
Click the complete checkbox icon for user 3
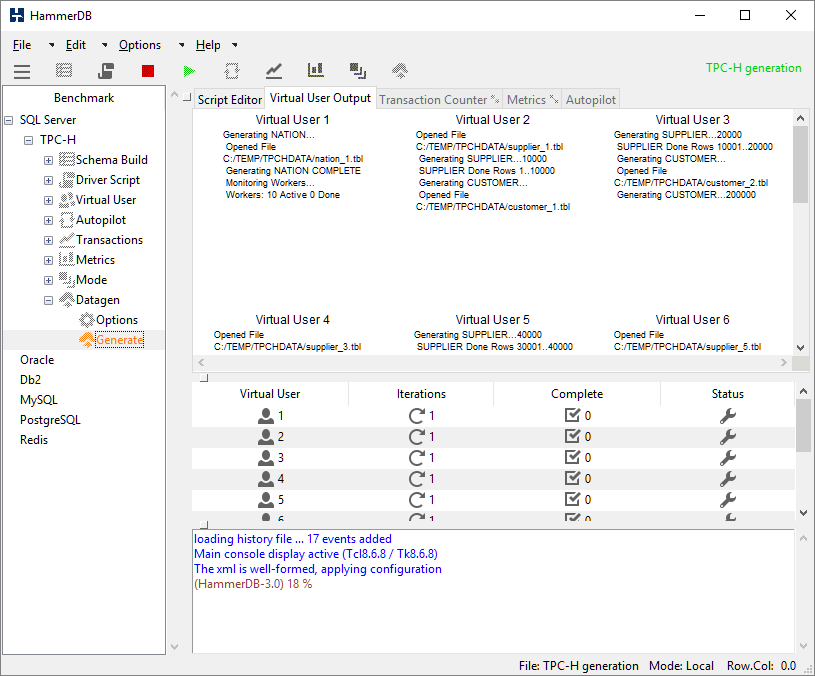pyautogui.click(x=572, y=457)
